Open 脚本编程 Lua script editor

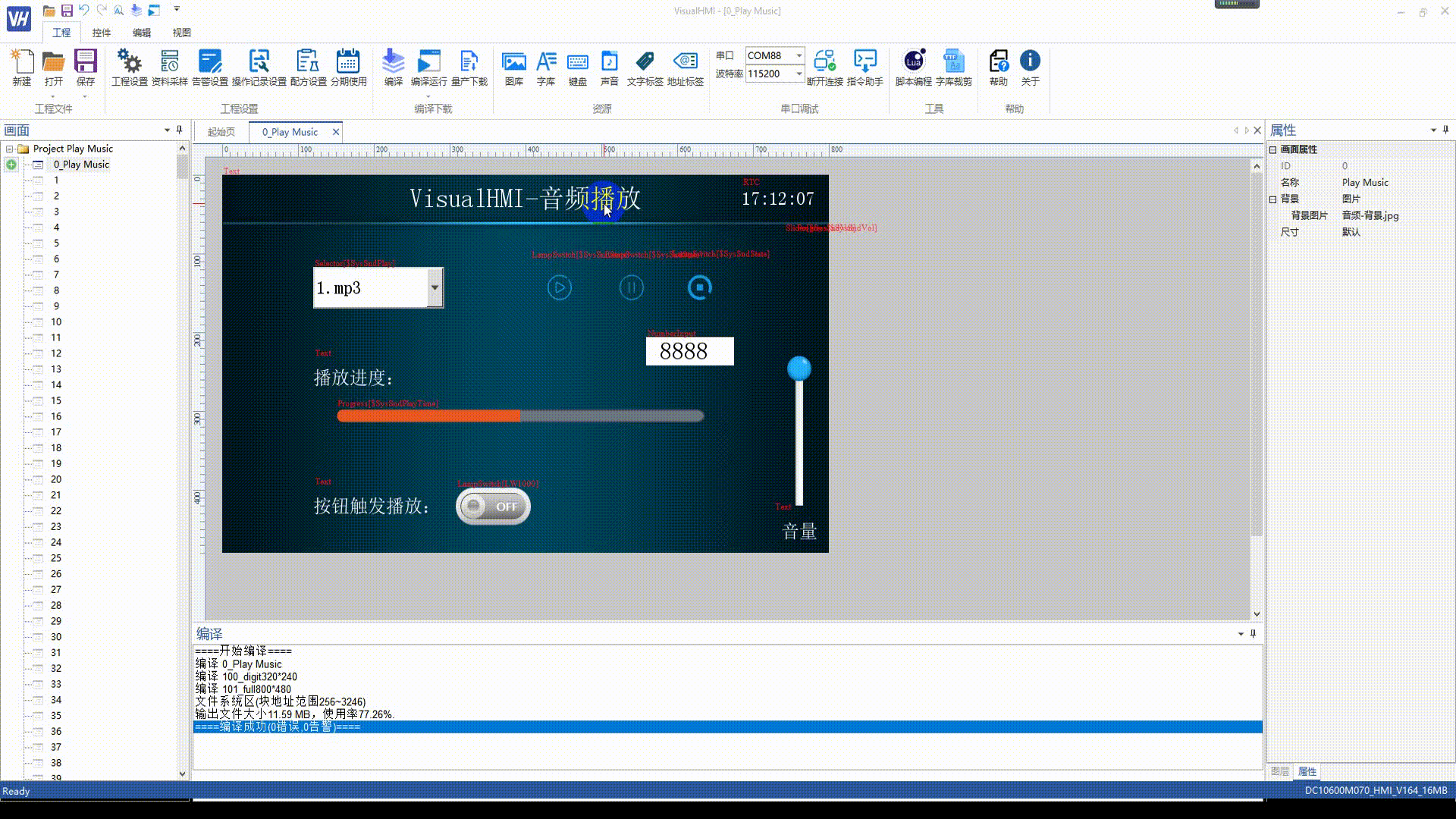tap(914, 67)
